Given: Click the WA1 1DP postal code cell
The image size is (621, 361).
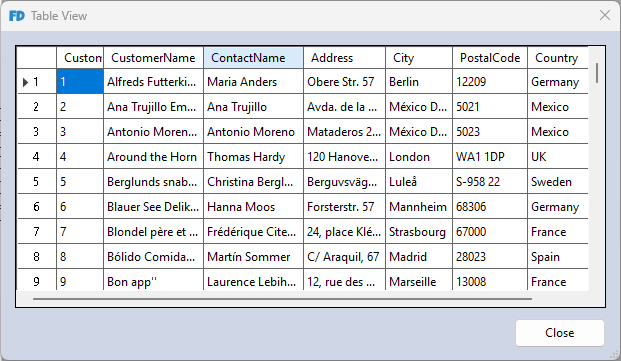Looking at the screenshot, I should point(490,157).
